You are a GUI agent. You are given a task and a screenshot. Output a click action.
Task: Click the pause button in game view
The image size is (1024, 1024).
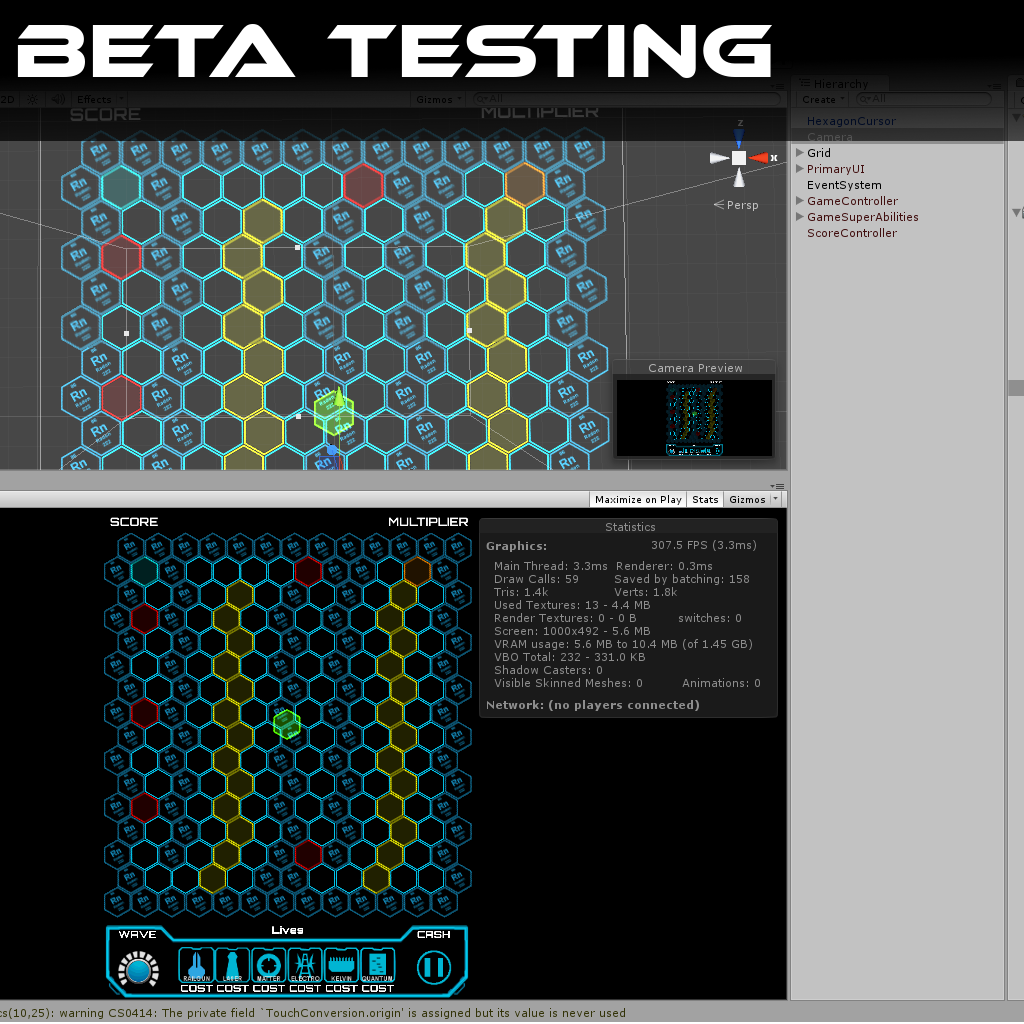coord(434,967)
